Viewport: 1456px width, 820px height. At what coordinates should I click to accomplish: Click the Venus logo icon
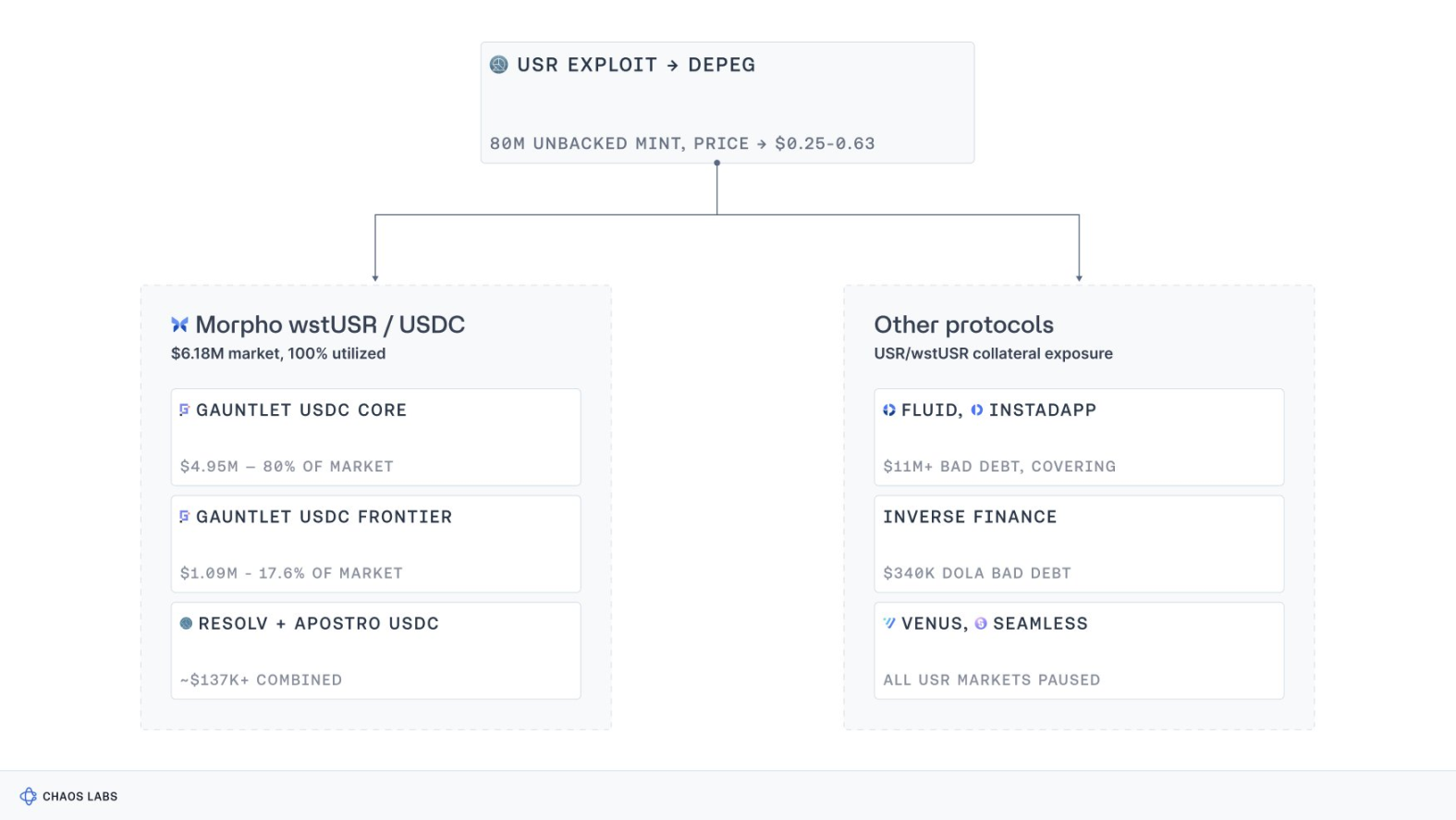[x=889, y=623]
